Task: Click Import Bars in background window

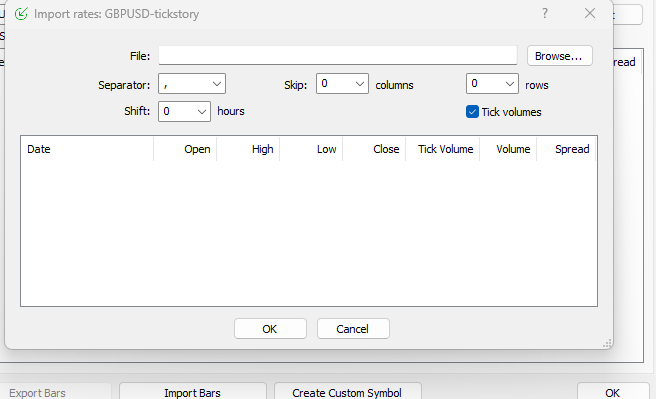Action: tap(192, 392)
